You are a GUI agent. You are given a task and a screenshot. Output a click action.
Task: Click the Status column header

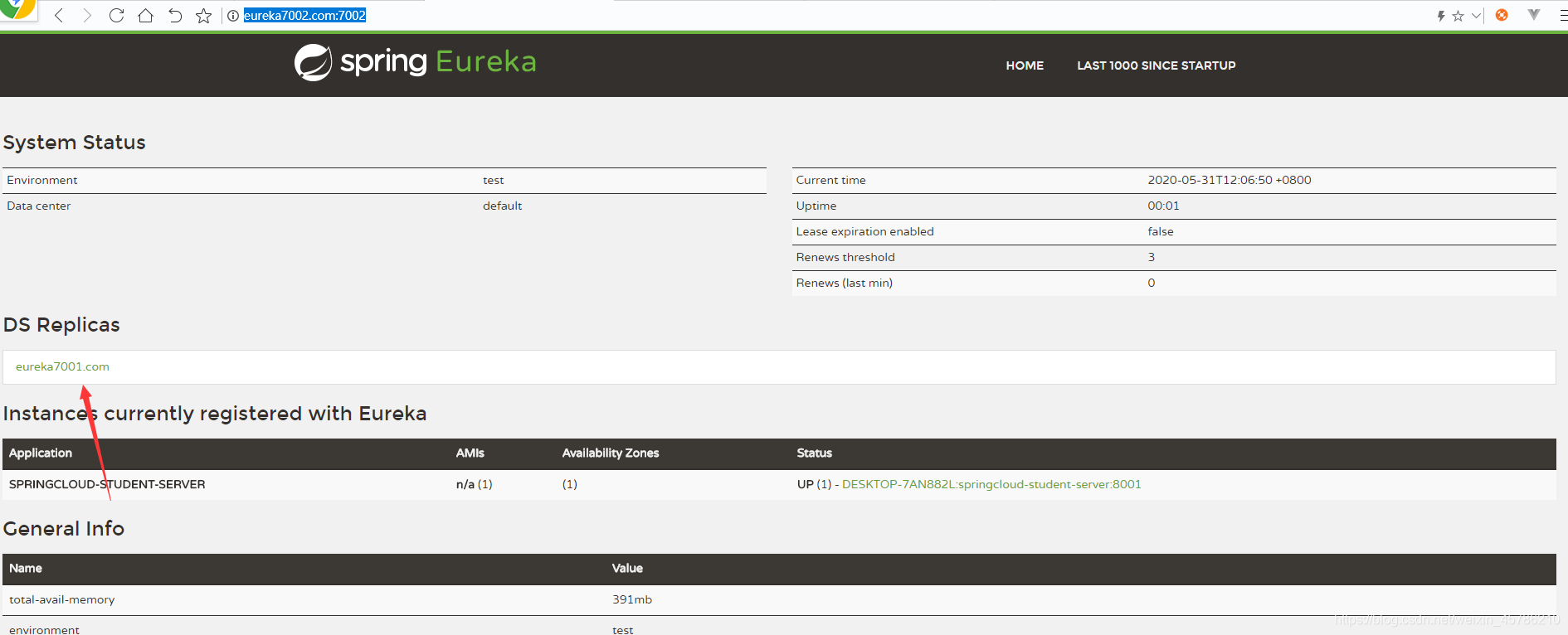815,453
